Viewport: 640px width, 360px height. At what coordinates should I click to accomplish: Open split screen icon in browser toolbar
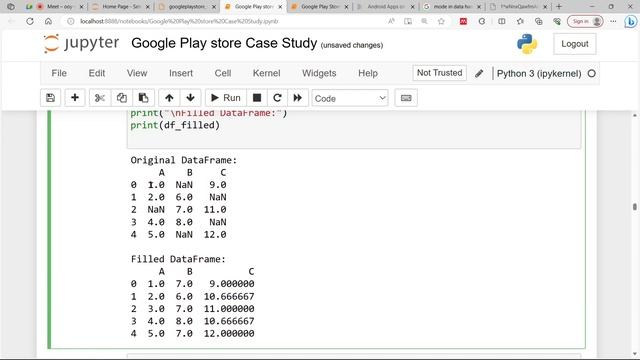click(502, 21)
